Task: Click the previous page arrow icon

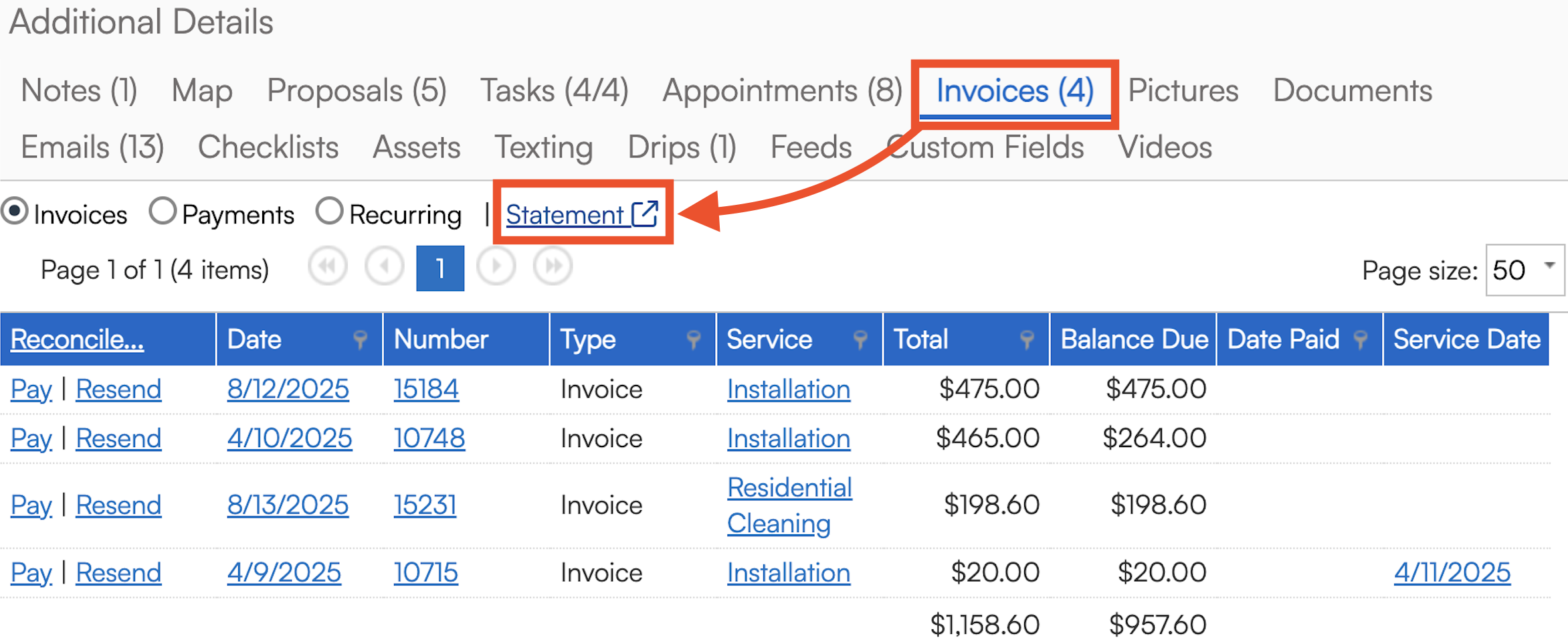Action: click(385, 267)
